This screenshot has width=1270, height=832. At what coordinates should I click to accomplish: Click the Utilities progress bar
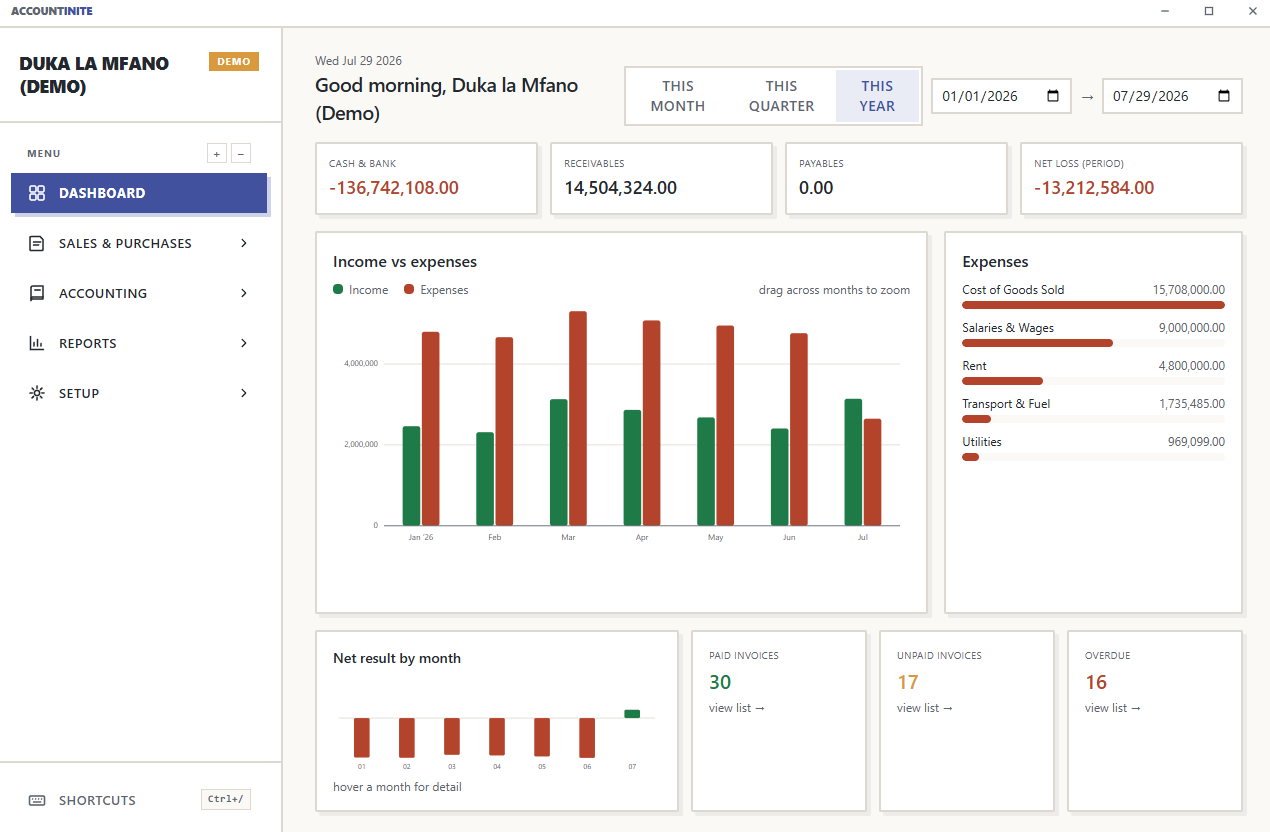pos(1093,457)
